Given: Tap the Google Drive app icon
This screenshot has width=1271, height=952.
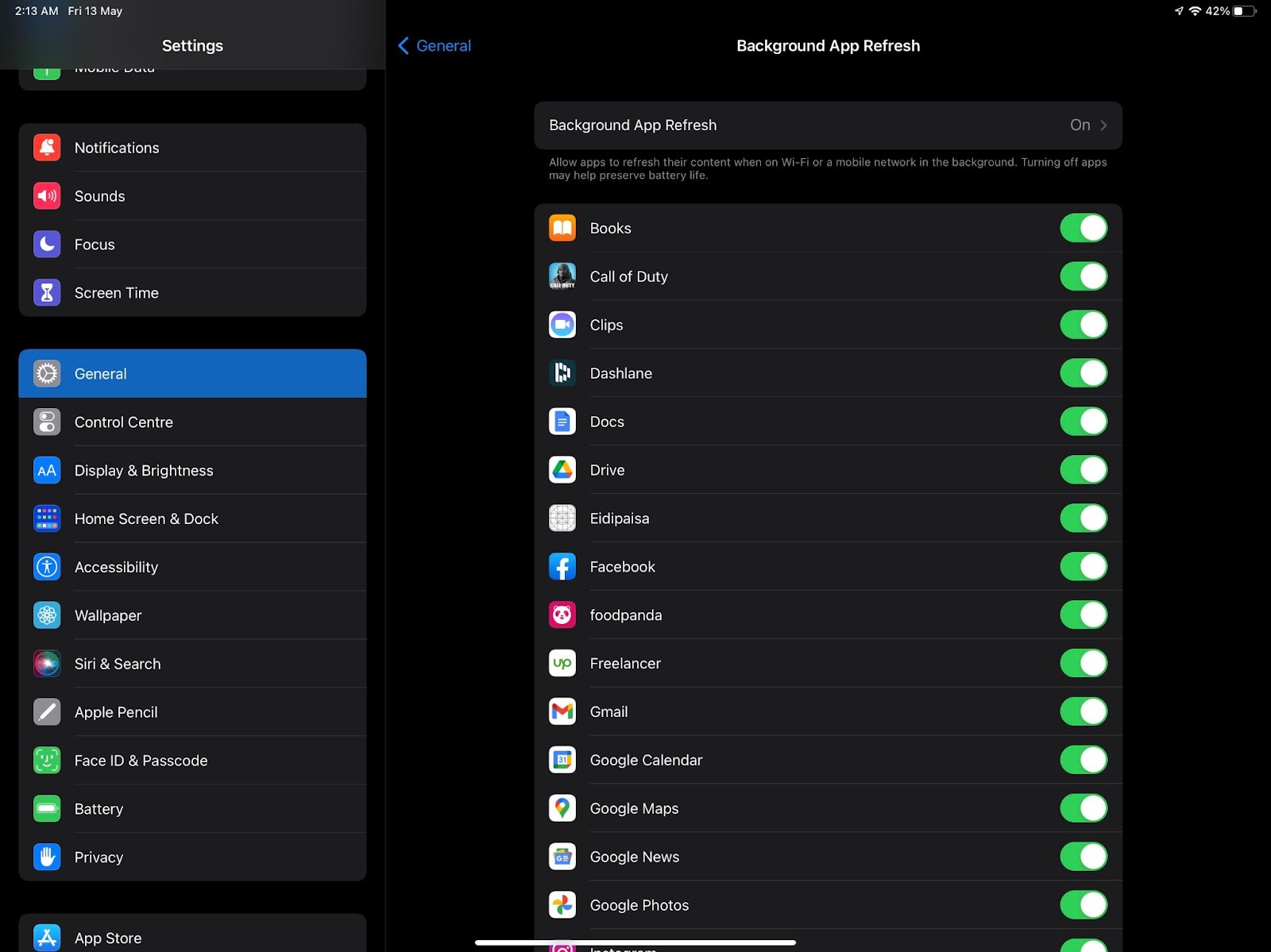Looking at the screenshot, I should tap(562, 471).
